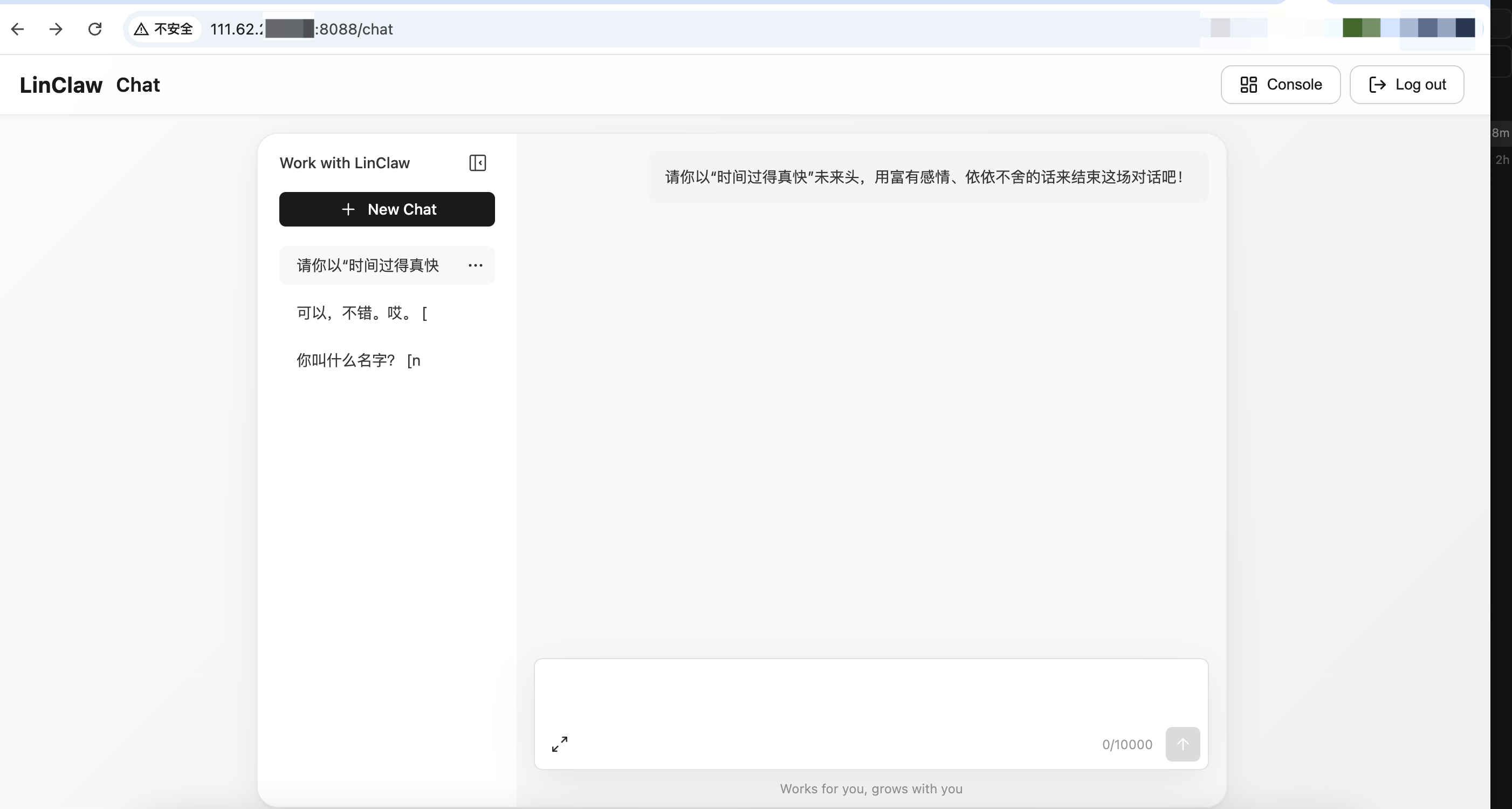Screen dimensions: 1512x809
Task: Reload the page via browser refresh icon
Action: (95, 29)
